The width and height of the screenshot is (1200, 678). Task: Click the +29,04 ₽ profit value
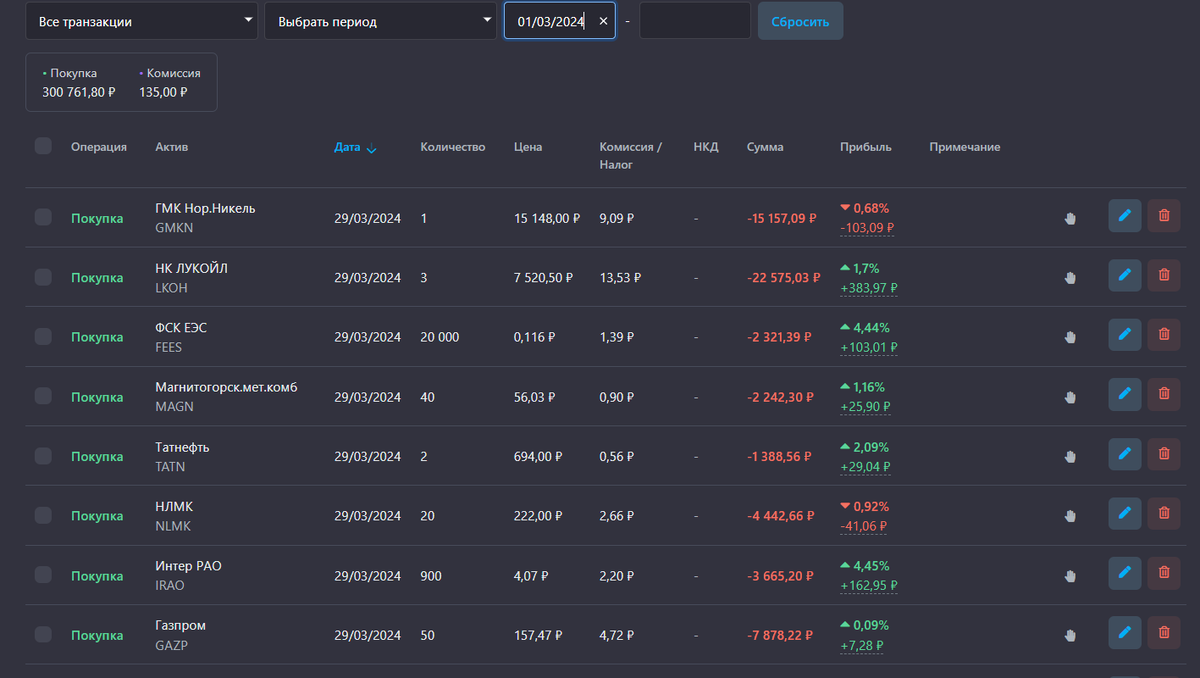click(865, 466)
